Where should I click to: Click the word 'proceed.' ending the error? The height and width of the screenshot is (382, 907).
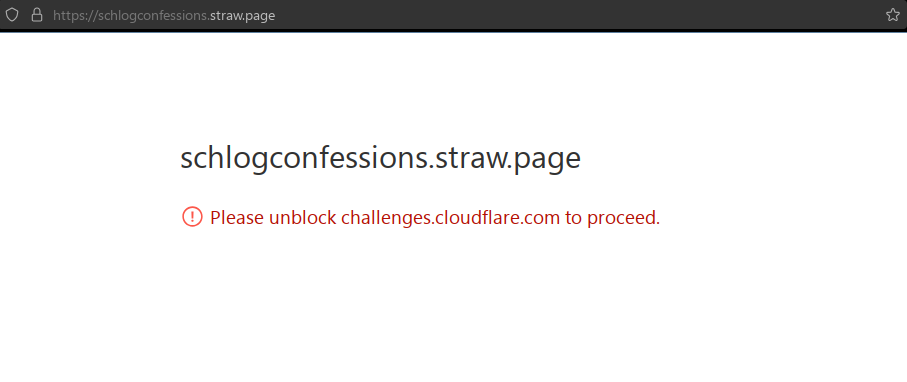pyautogui.click(x=624, y=218)
